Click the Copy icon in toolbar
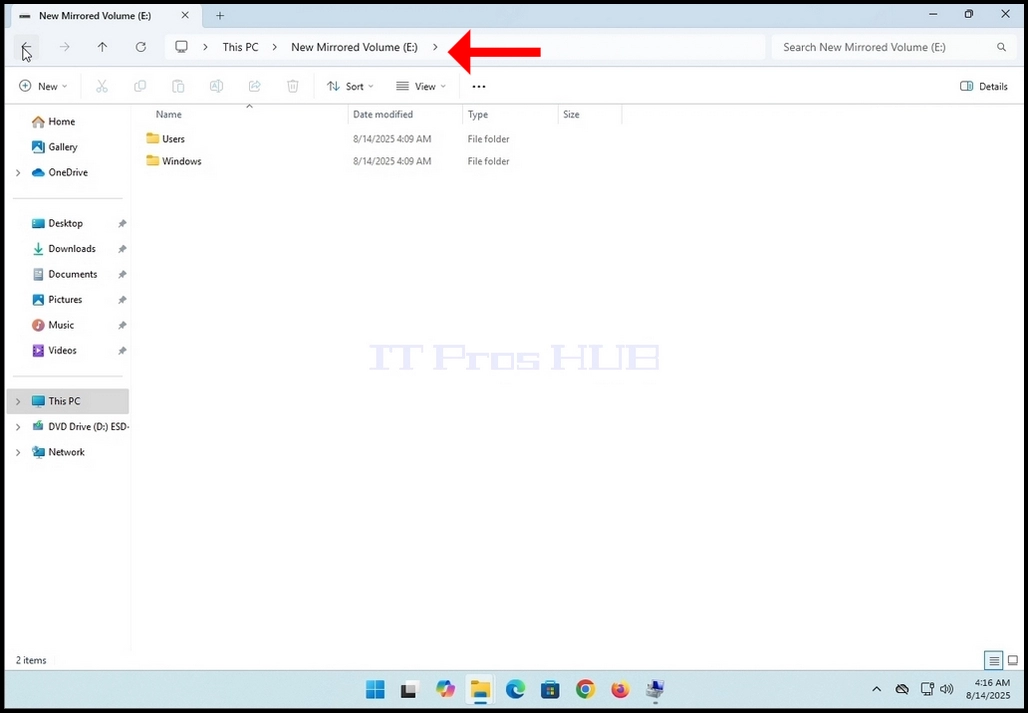This screenshot has height=713, width=1028. pyautogui.click(x=140, y=87)
